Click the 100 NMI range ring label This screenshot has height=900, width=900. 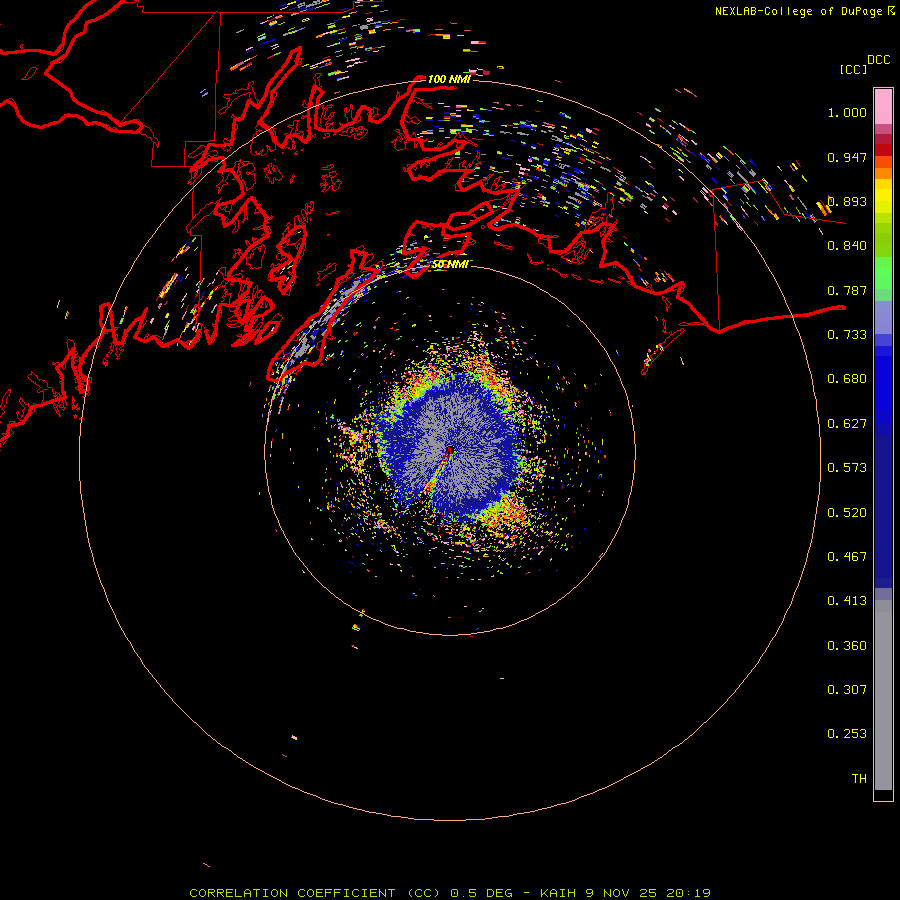449,79
